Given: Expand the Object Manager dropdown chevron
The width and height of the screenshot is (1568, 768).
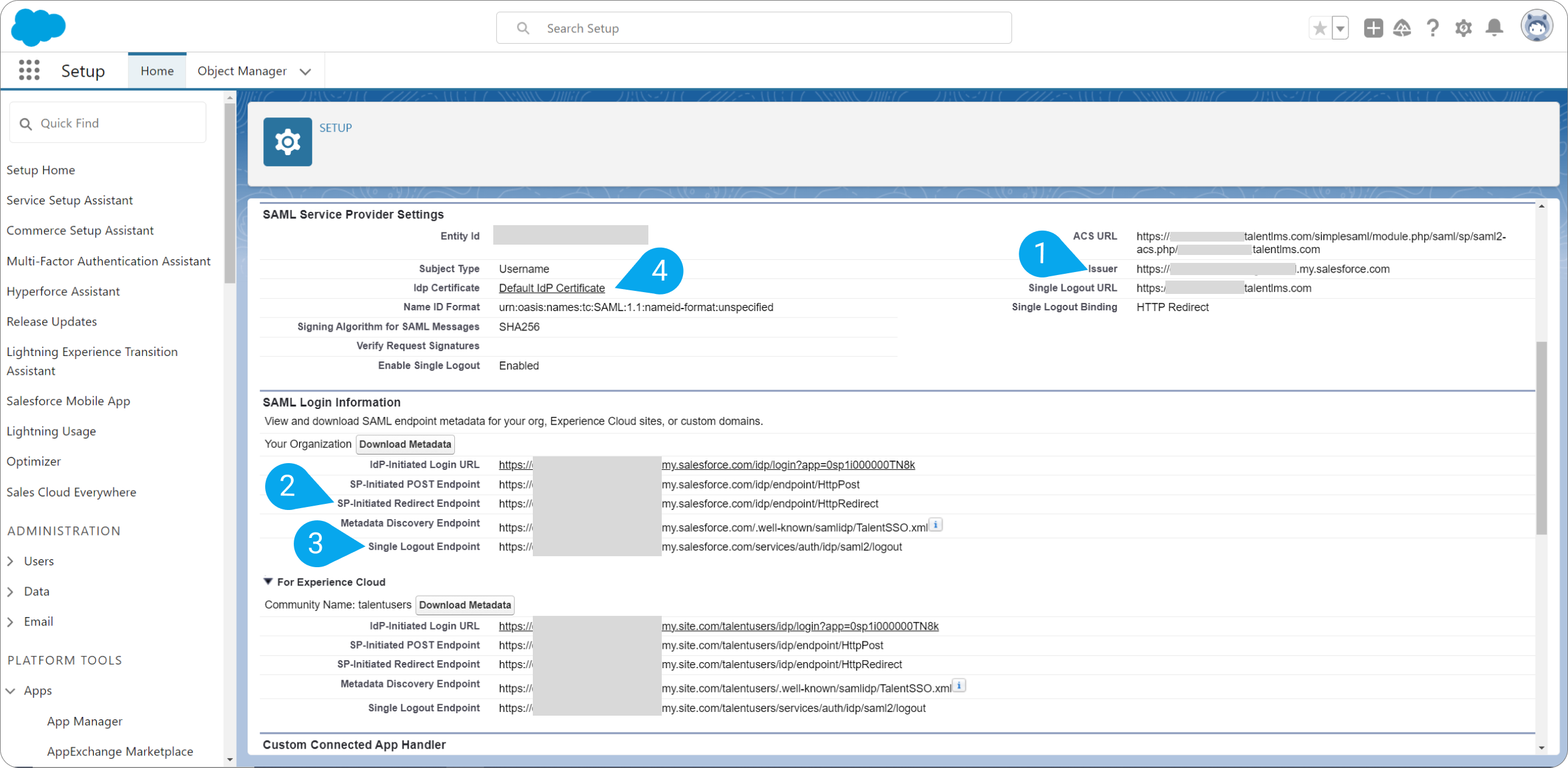Looking at the screenshot, I should 305,72.
